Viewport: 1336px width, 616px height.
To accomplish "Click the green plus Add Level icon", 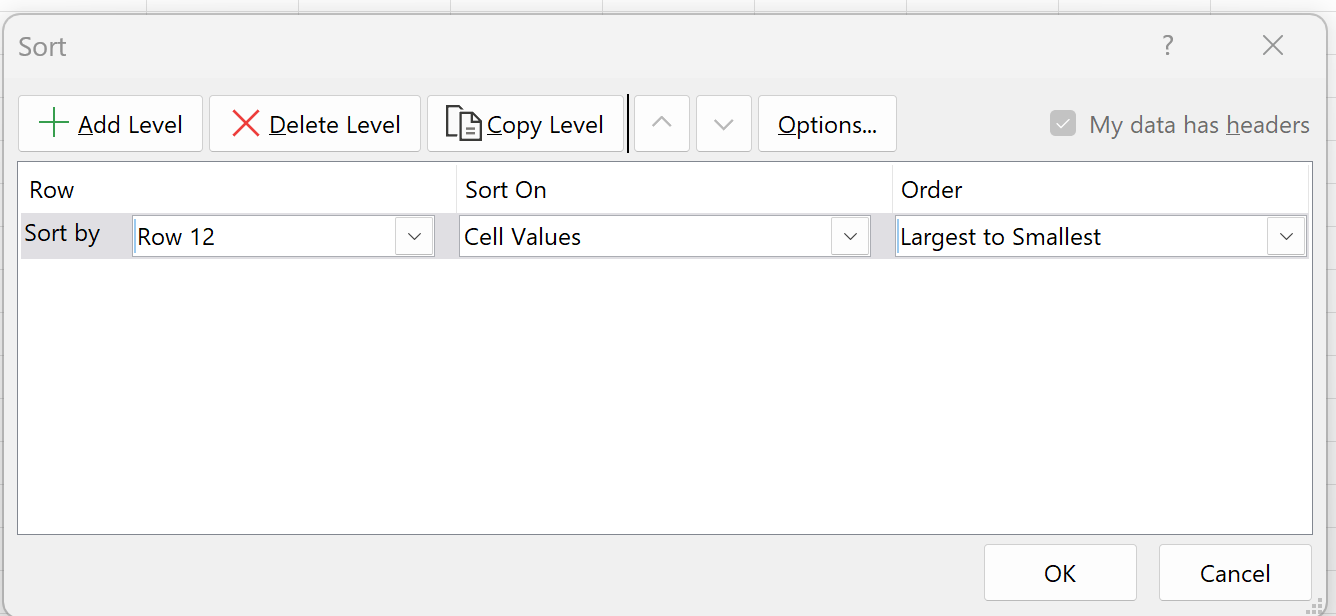I will (52, 122).
